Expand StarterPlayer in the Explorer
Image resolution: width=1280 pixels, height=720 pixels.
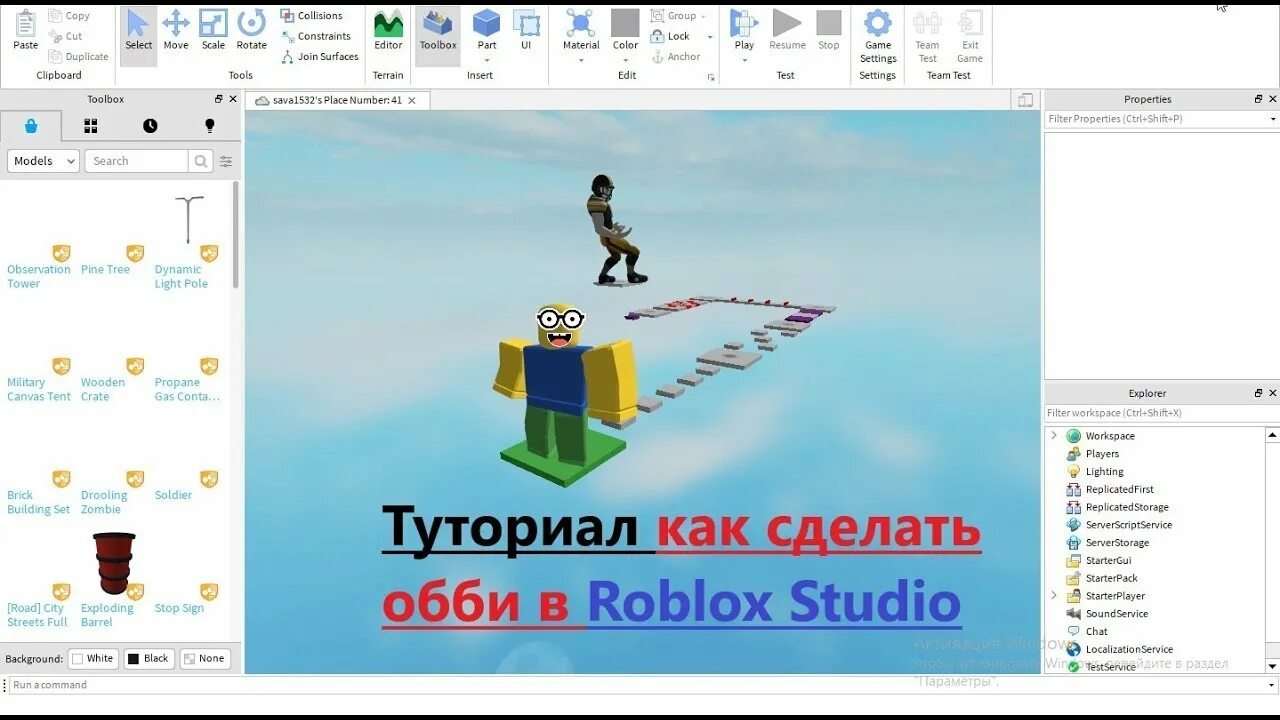[x=1055, y=595]
